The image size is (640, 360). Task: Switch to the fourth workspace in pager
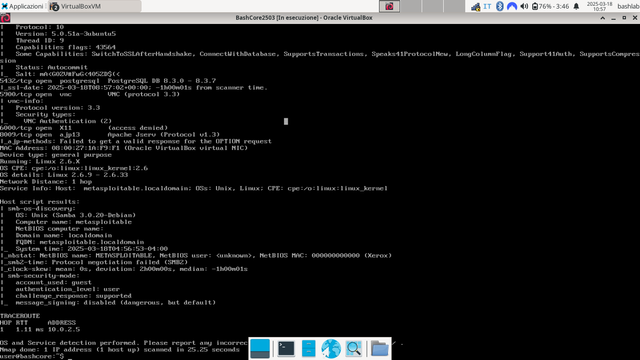pos(454,6)
